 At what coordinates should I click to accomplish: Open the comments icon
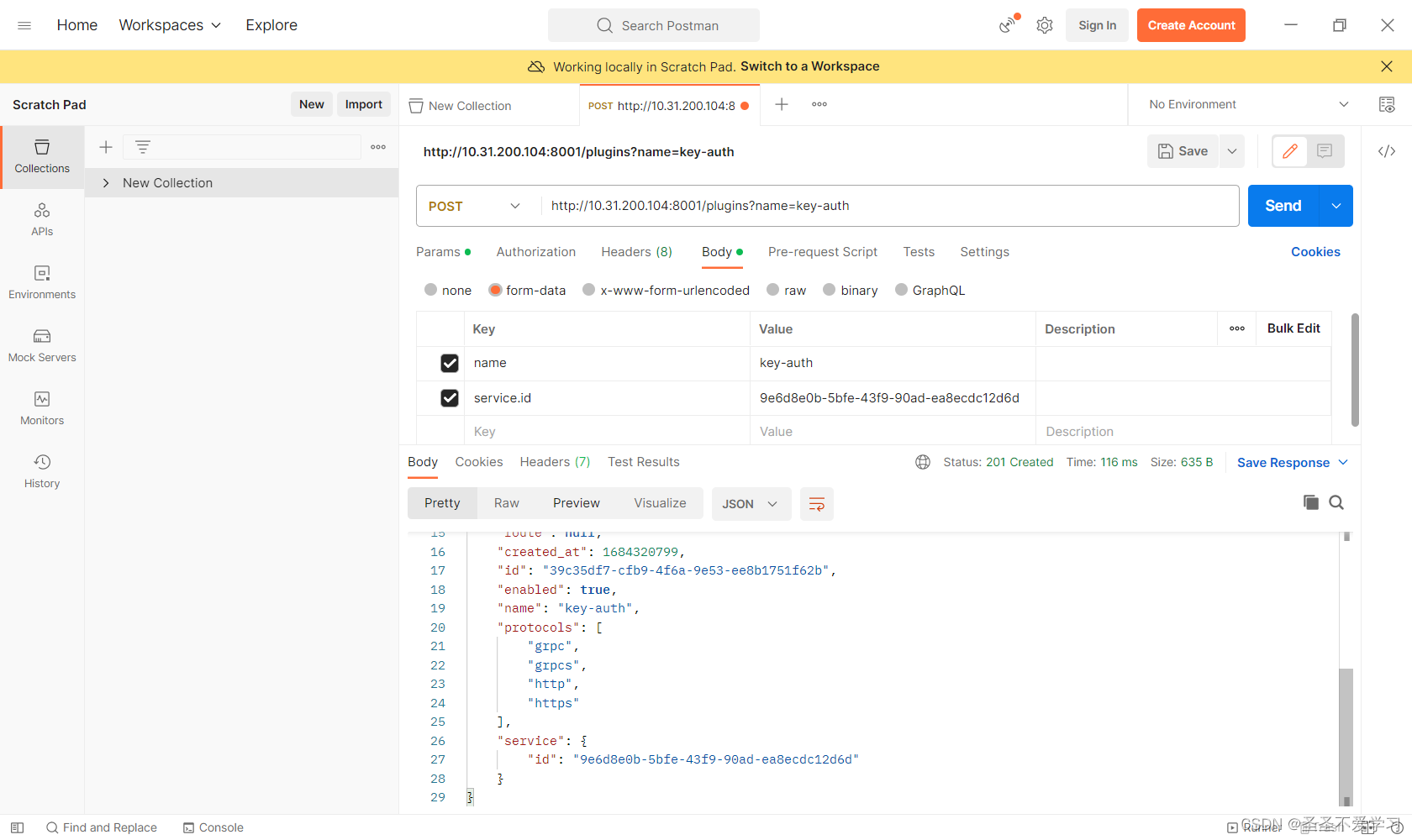point(1325,151)
